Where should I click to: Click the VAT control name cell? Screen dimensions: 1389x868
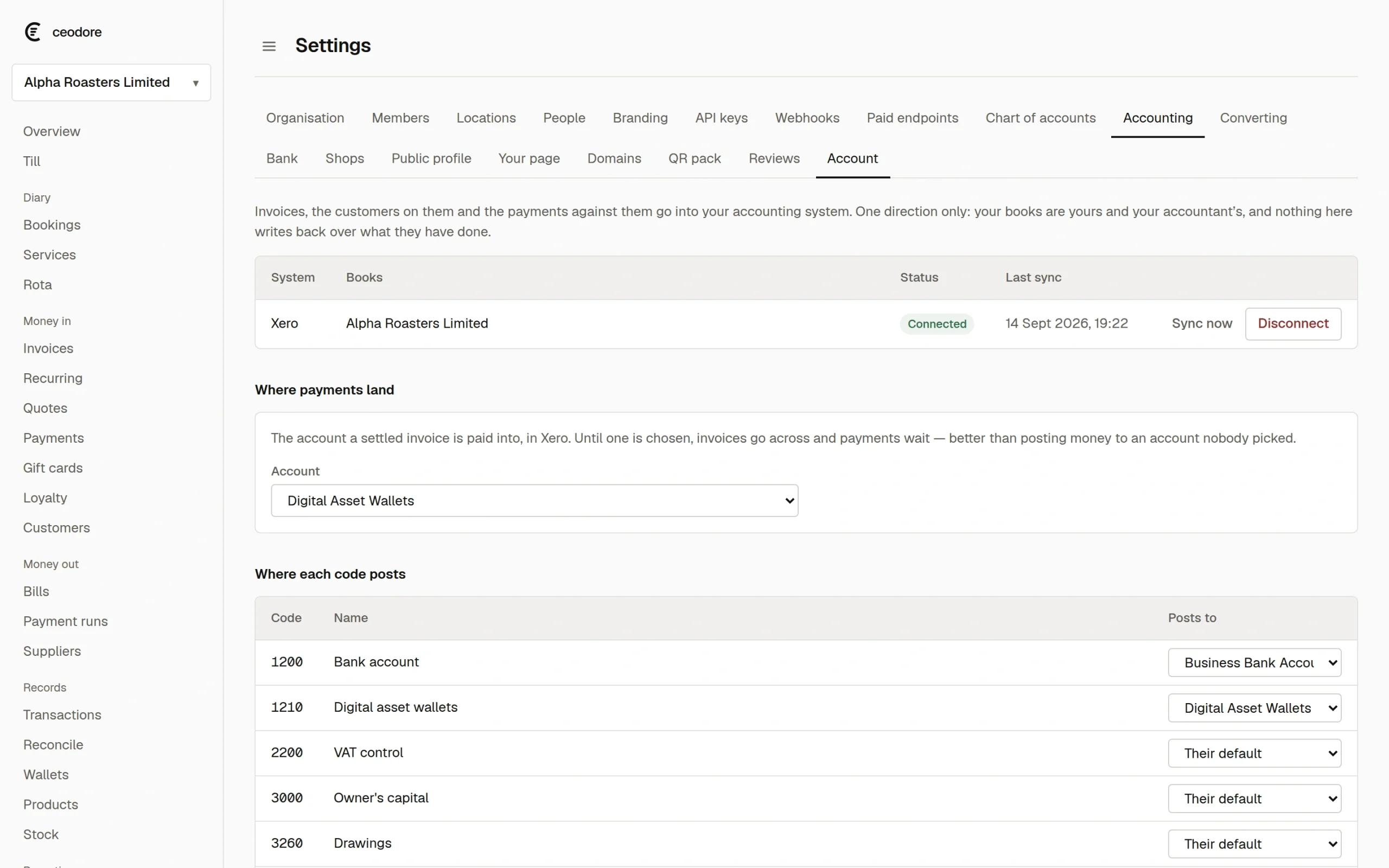point(368,752)
